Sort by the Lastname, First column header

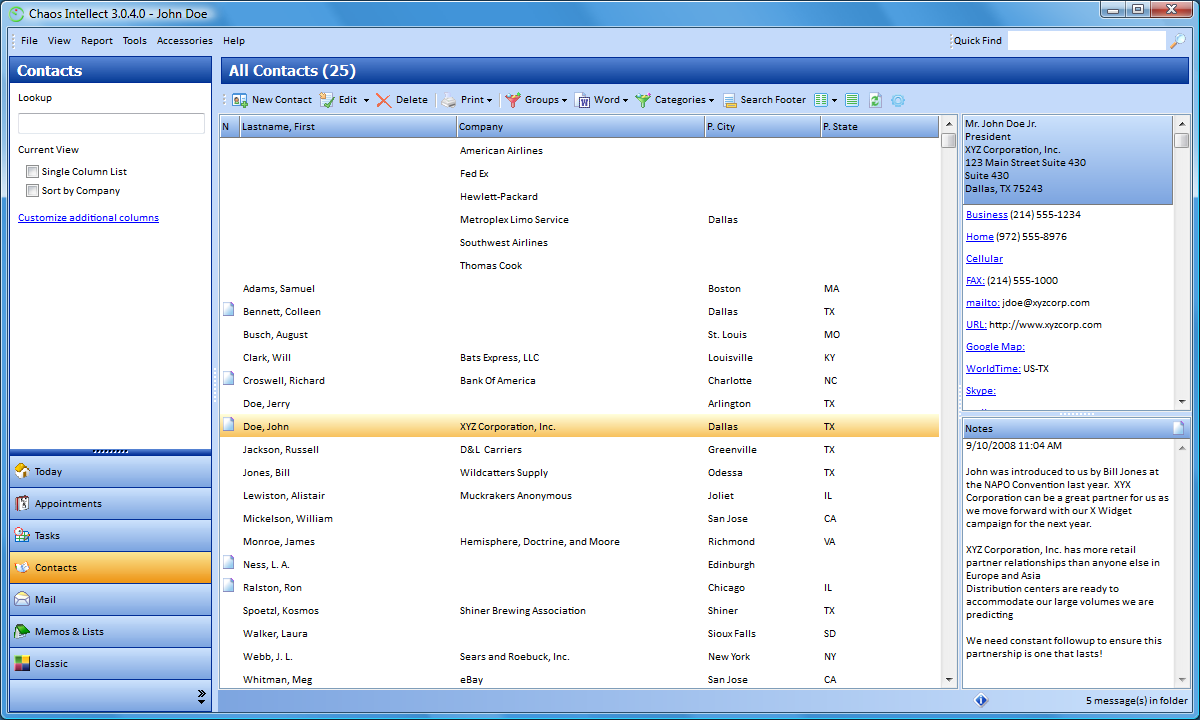click(347, 127)
